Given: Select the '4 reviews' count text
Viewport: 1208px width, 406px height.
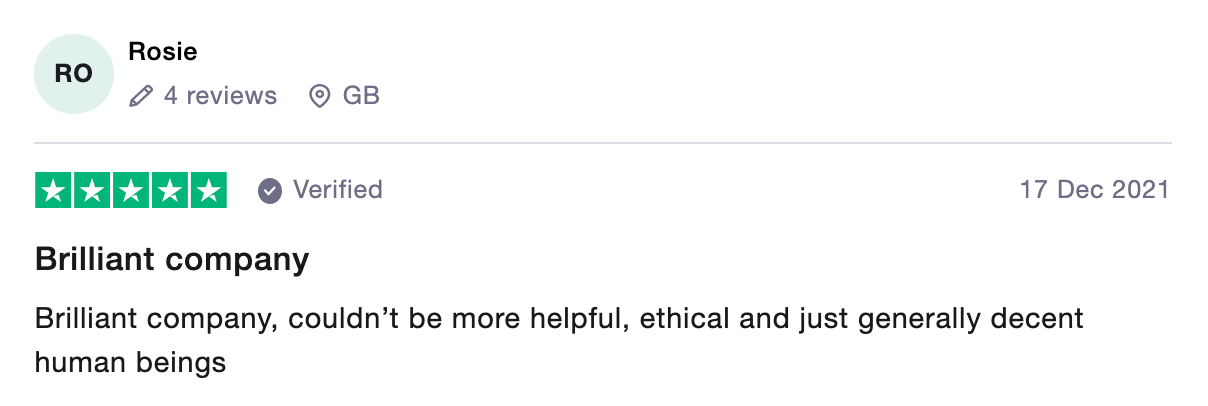Looking at the screenshot, I should pos(220,96).
